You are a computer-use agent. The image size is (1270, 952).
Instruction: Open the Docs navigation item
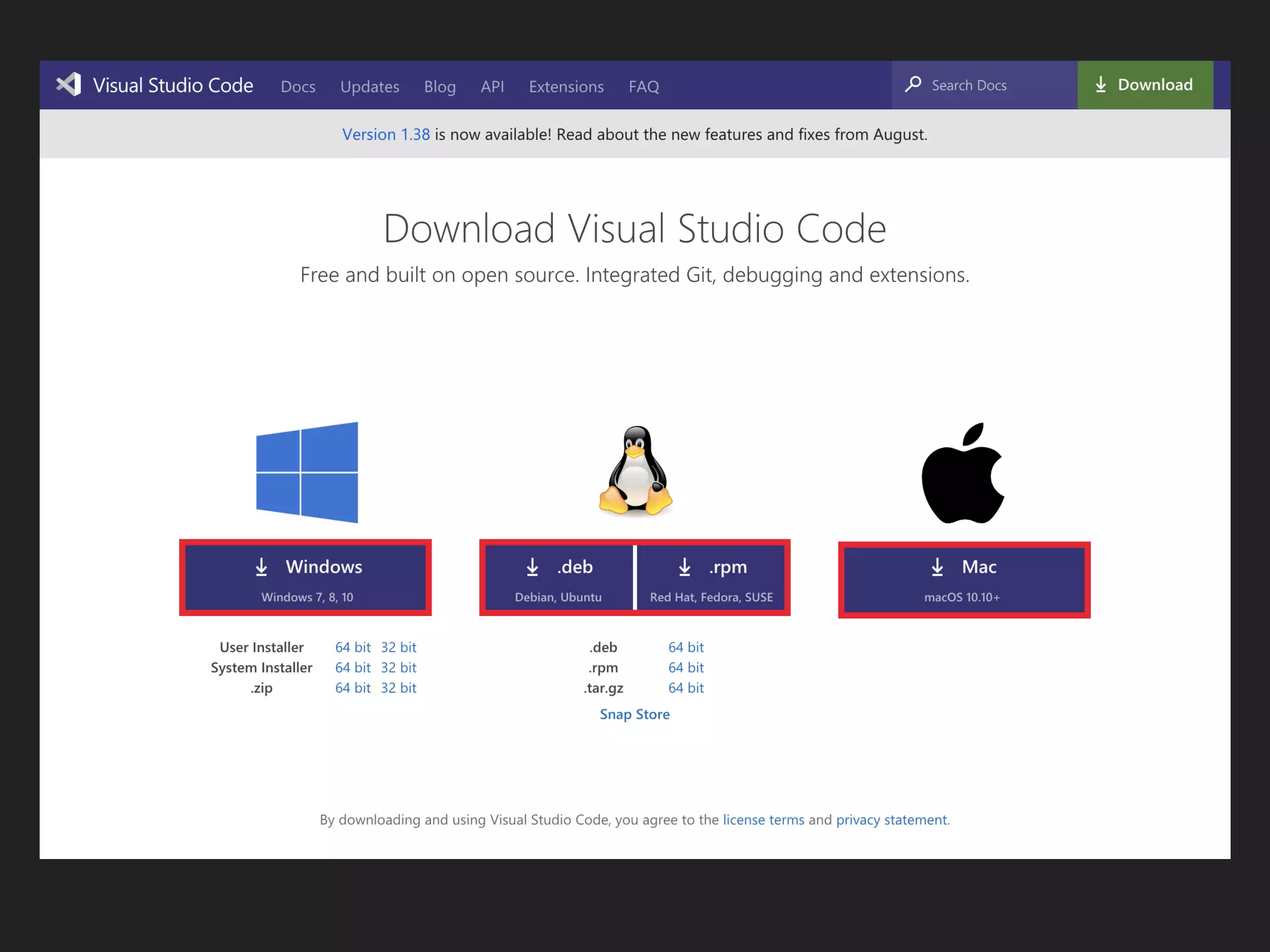[298, 87]
